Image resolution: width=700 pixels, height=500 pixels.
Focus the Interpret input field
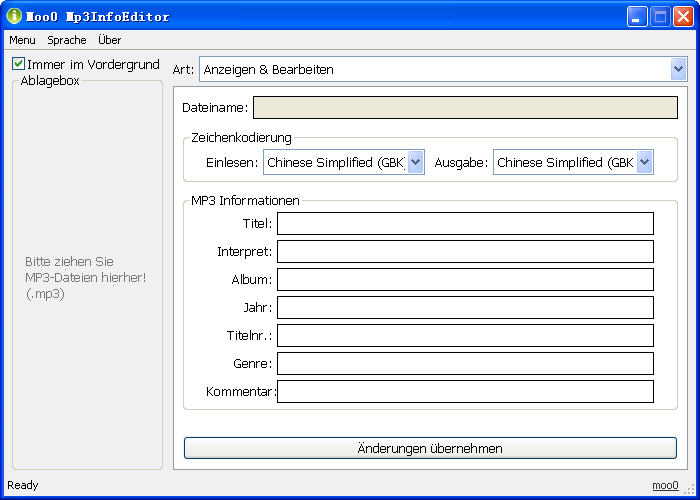(x=465, y=251)
